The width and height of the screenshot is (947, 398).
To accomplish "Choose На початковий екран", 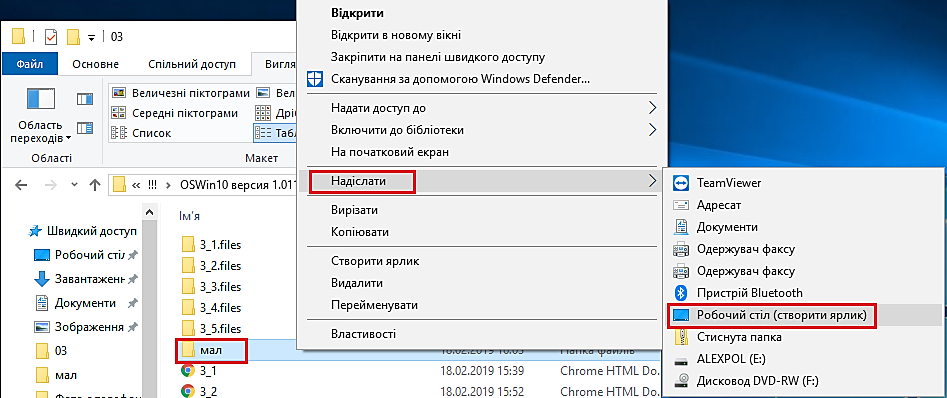I will (x=390, y=152).
